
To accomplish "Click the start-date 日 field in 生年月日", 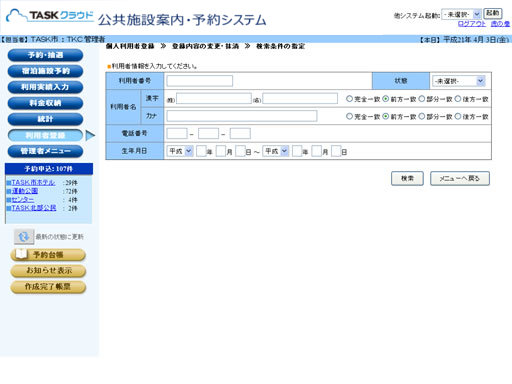I will [x=240, y=151].
